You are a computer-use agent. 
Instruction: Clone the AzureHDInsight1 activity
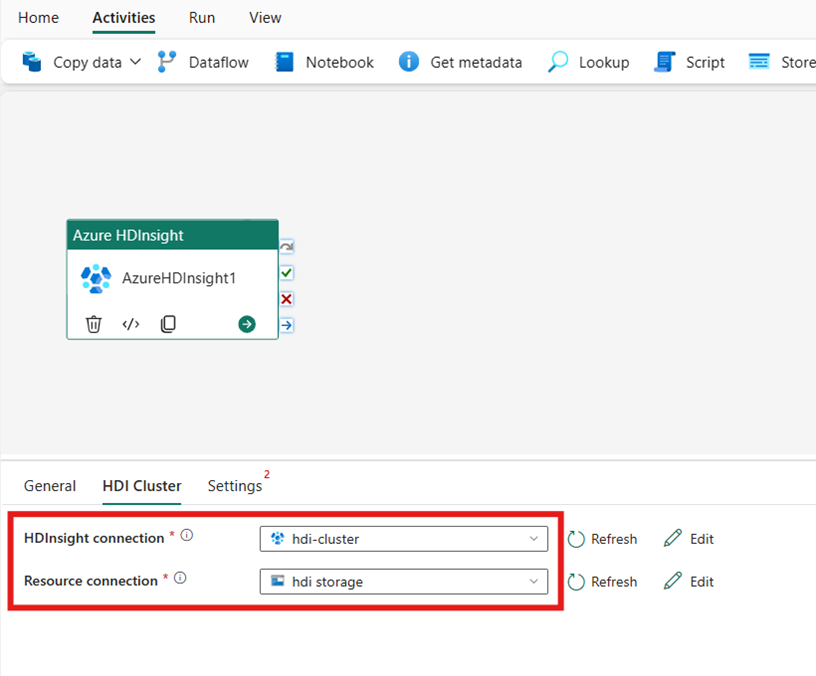tap(167, 323)
